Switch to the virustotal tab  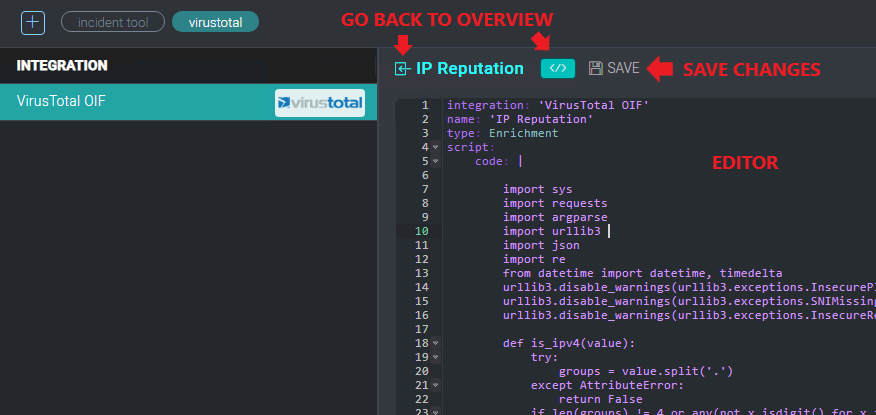click(215, 21)
